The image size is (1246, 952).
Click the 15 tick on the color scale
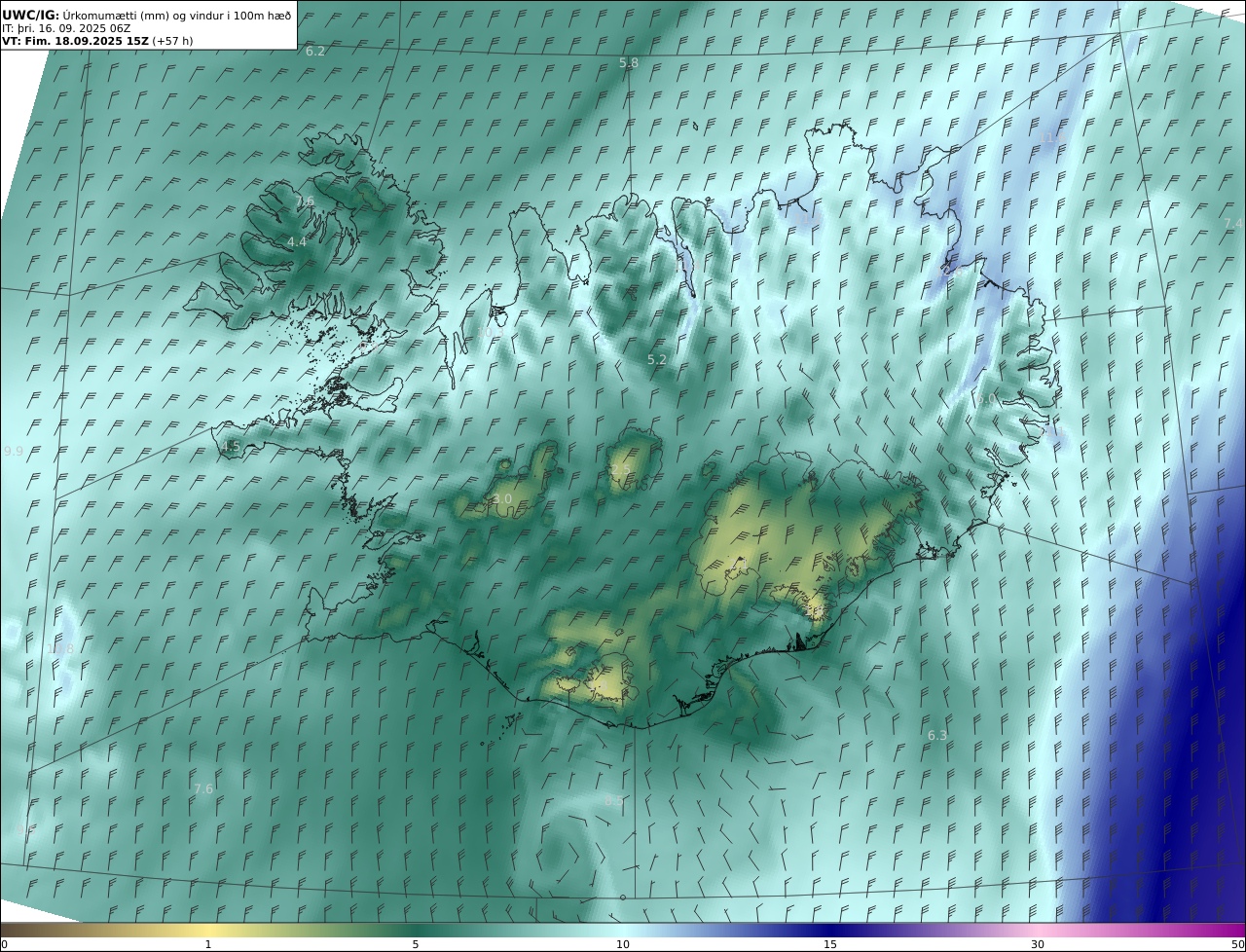click(830, 944)
